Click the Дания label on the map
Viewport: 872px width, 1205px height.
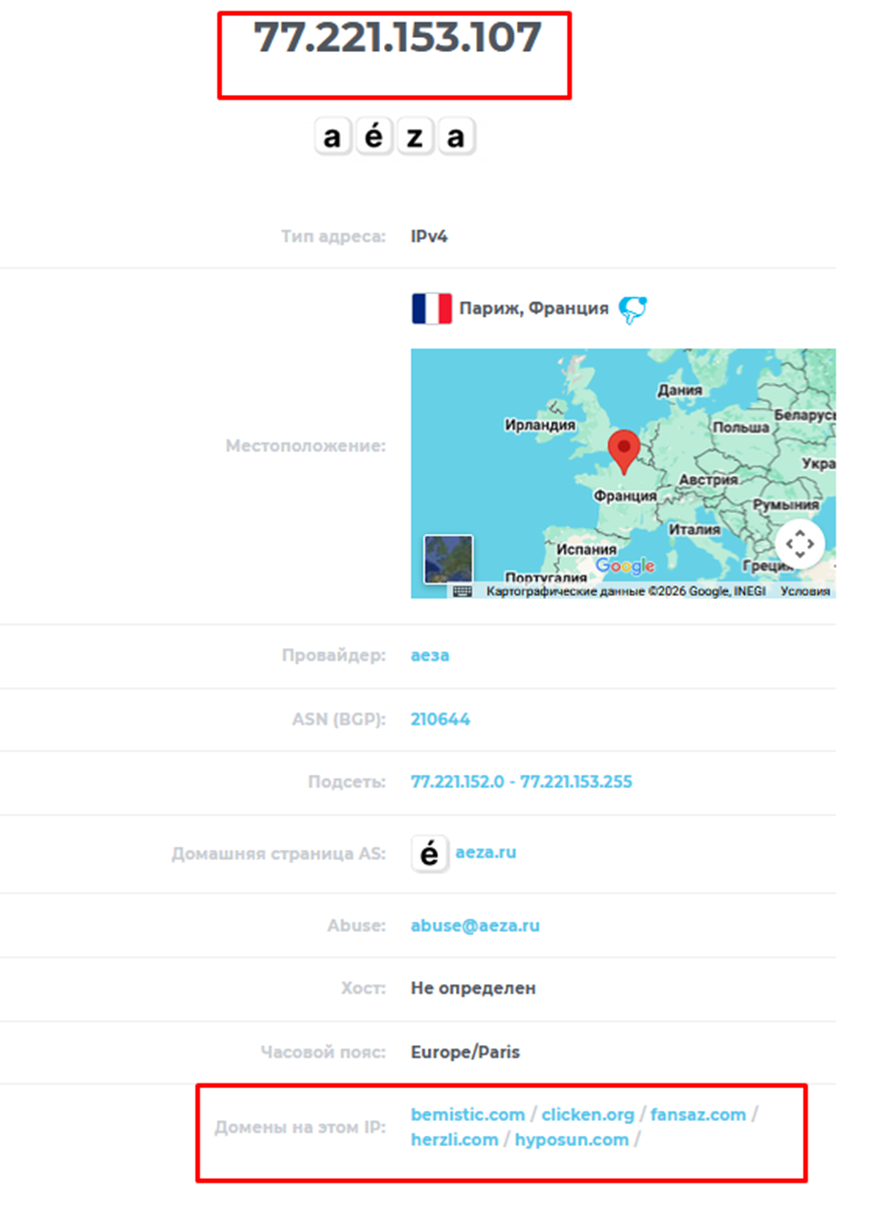[679, 391]
